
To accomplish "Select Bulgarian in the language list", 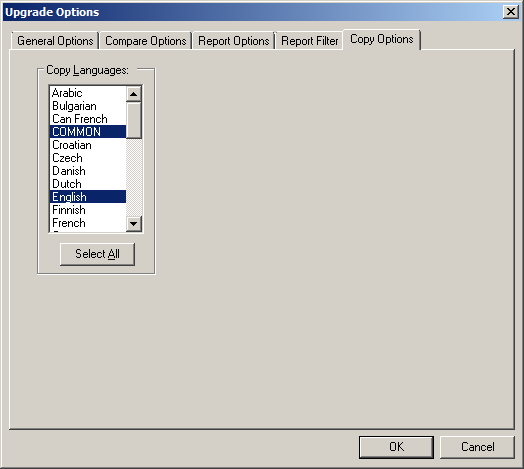I will (x=88, y=106).
